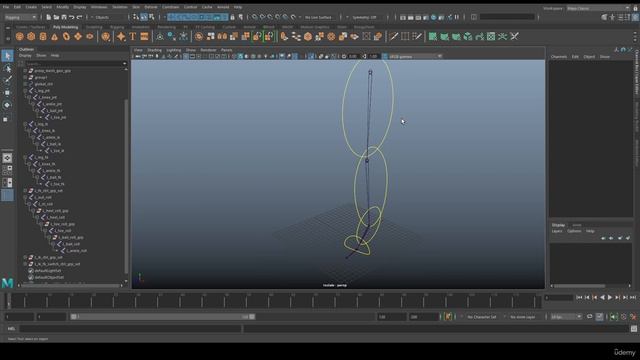The image size is (640, 360).
Task: Click the range slider bar
Action: 162,317
